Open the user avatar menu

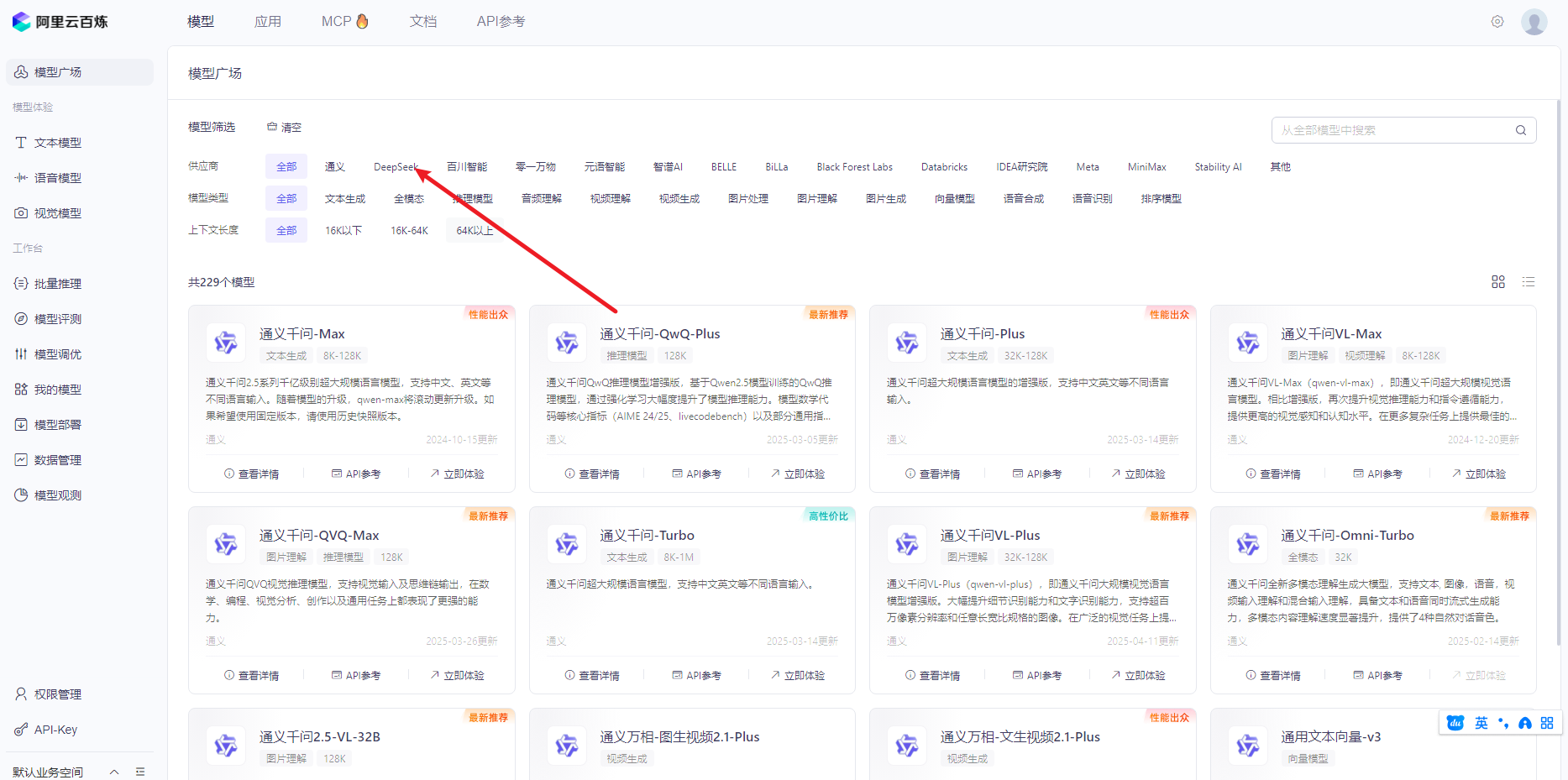(1534, 22)
